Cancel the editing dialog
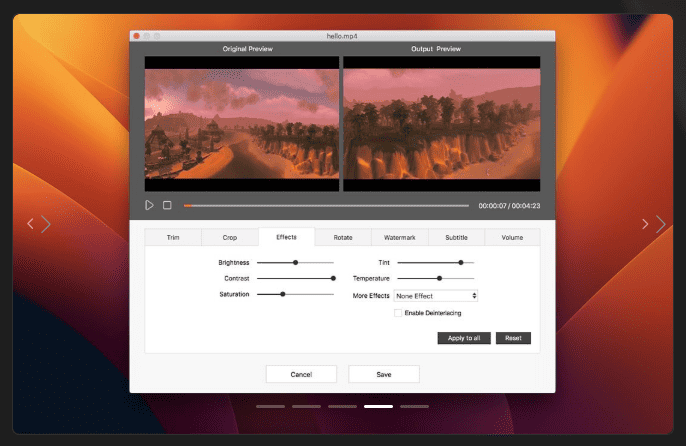 coord(301,374)
